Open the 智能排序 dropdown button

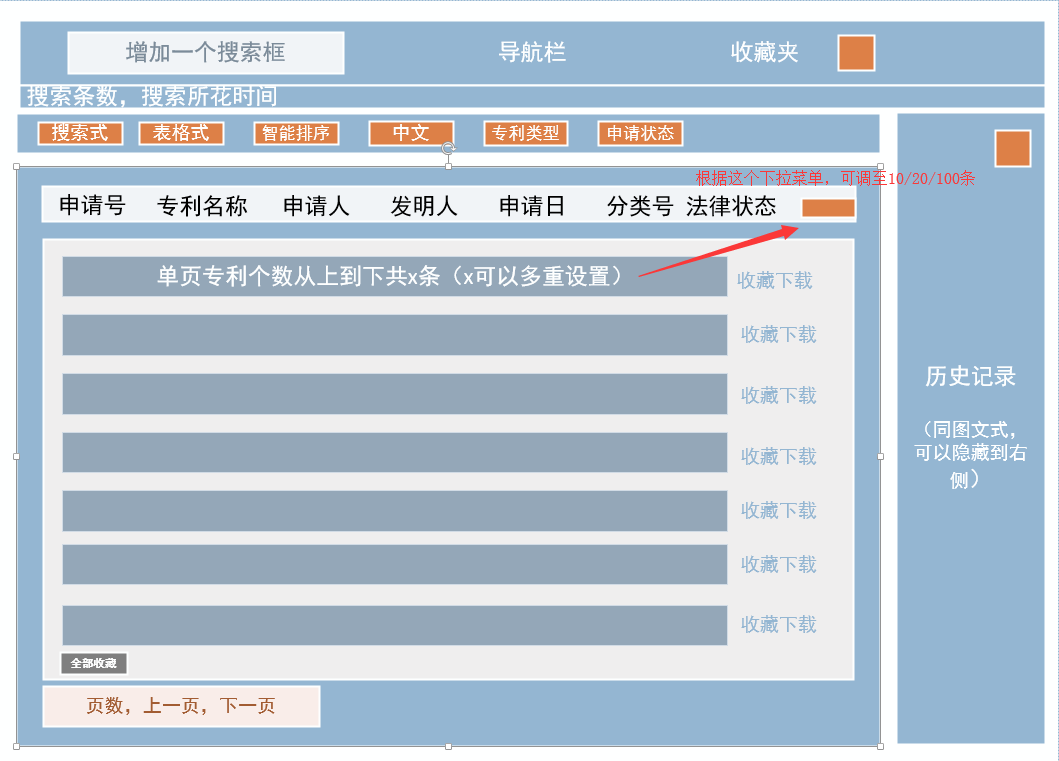pyautogui.click(x=296, y=133)
